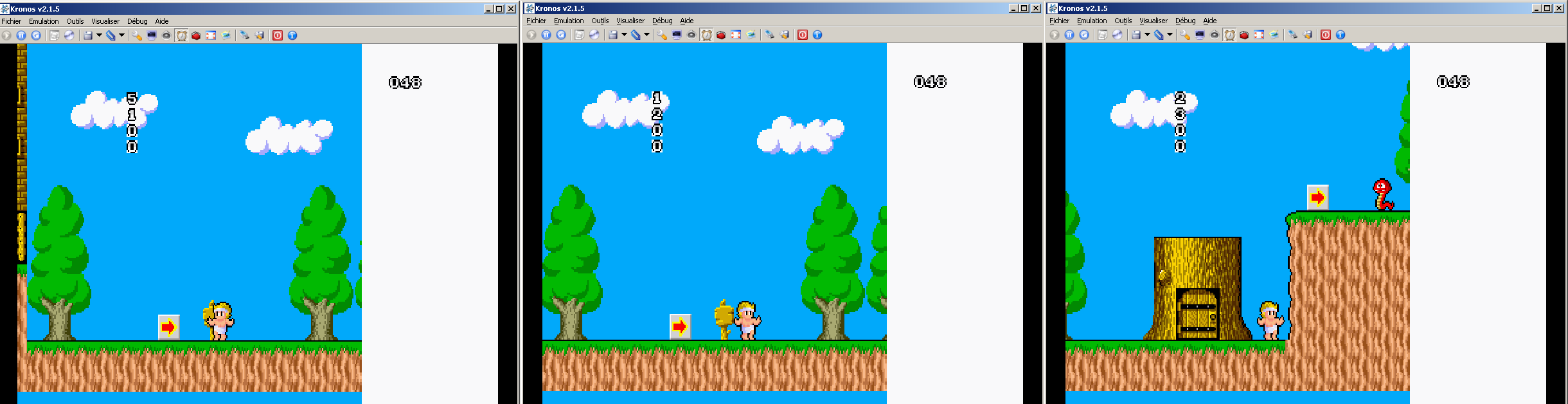
Task: Click red quit icon in score 1200 window
Action: coord(803,35)
